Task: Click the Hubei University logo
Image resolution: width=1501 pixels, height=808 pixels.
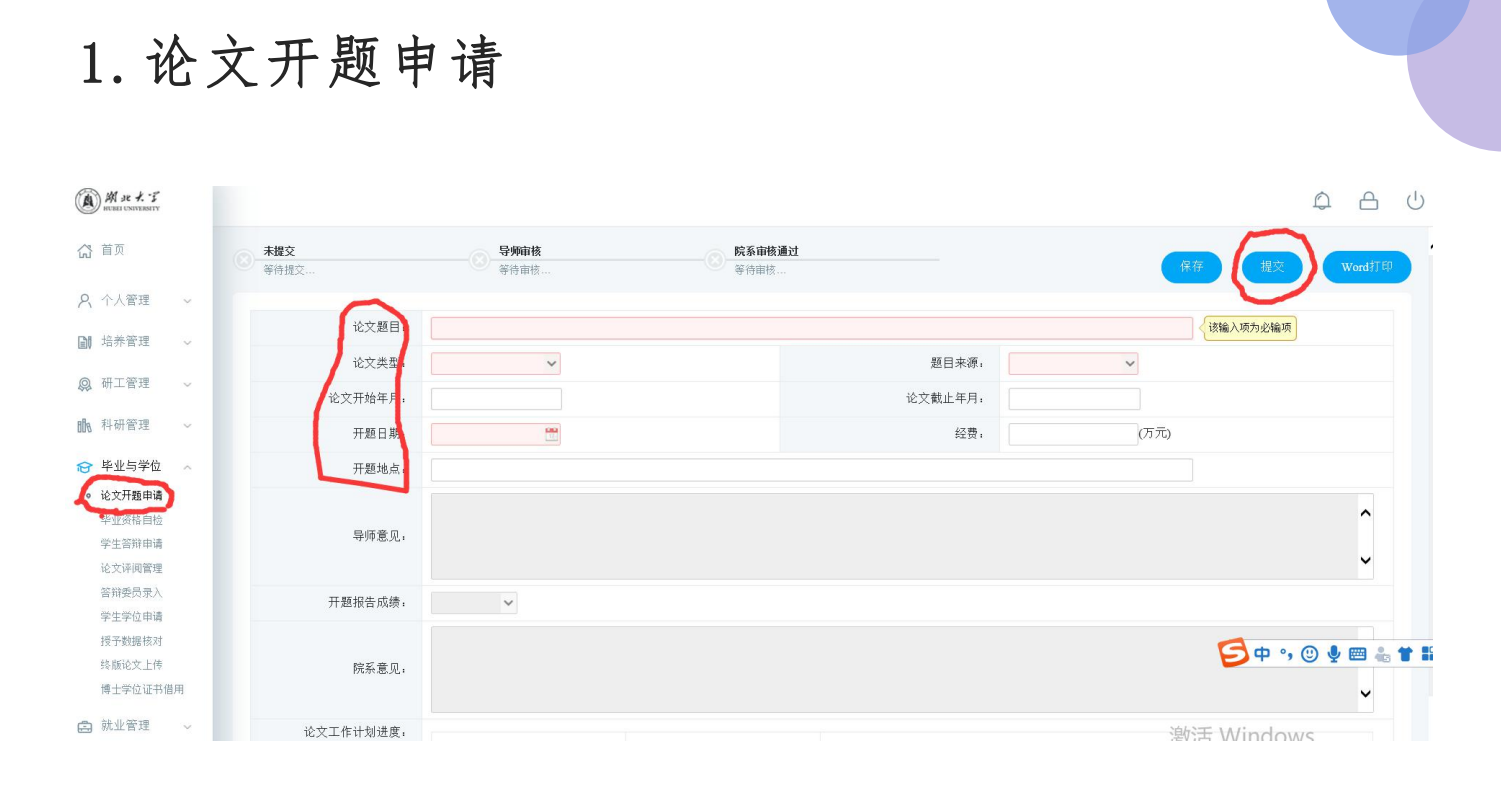Action: pos(118,201)
